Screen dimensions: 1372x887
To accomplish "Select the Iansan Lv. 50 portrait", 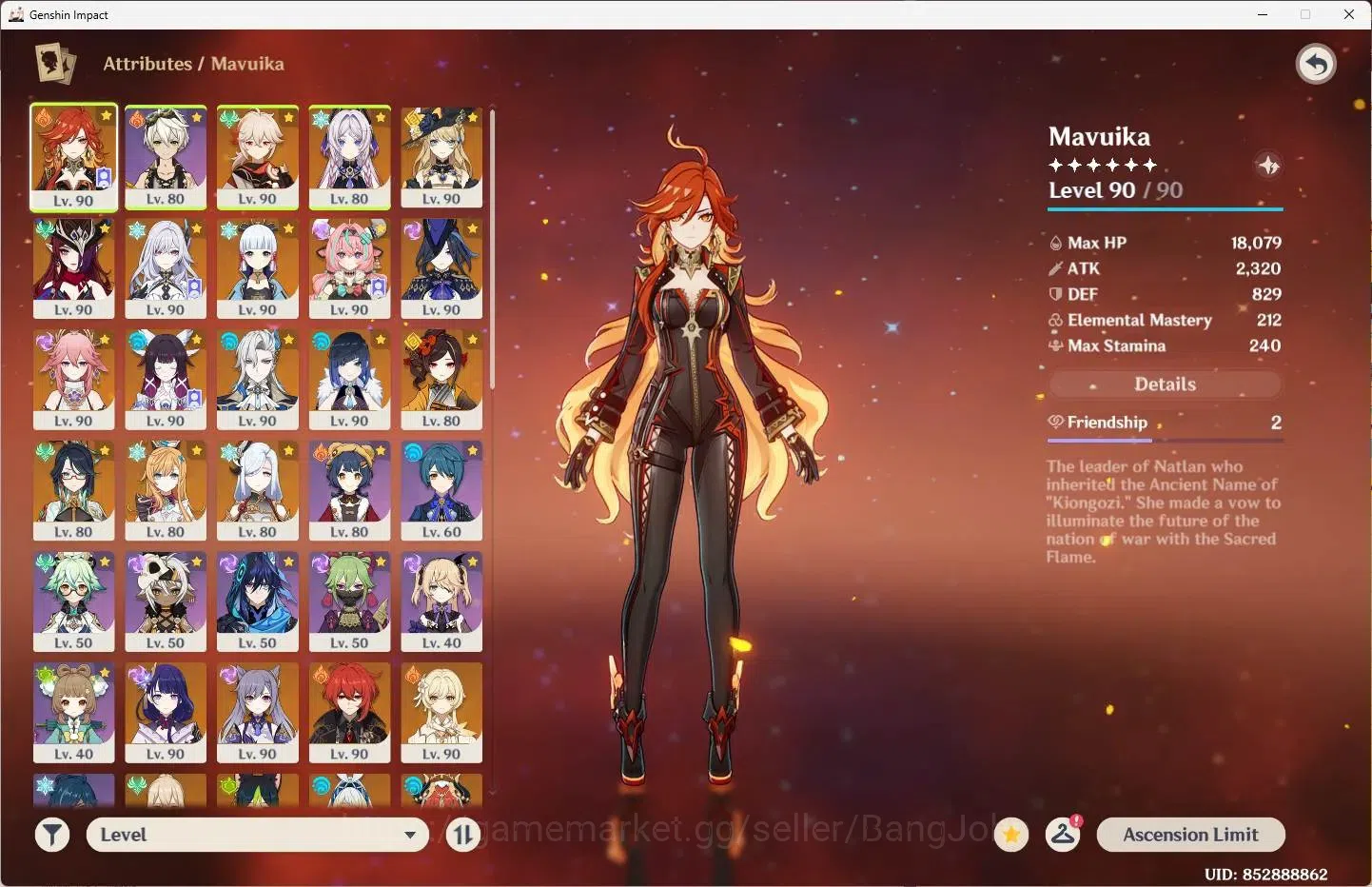I will [166, 602].
